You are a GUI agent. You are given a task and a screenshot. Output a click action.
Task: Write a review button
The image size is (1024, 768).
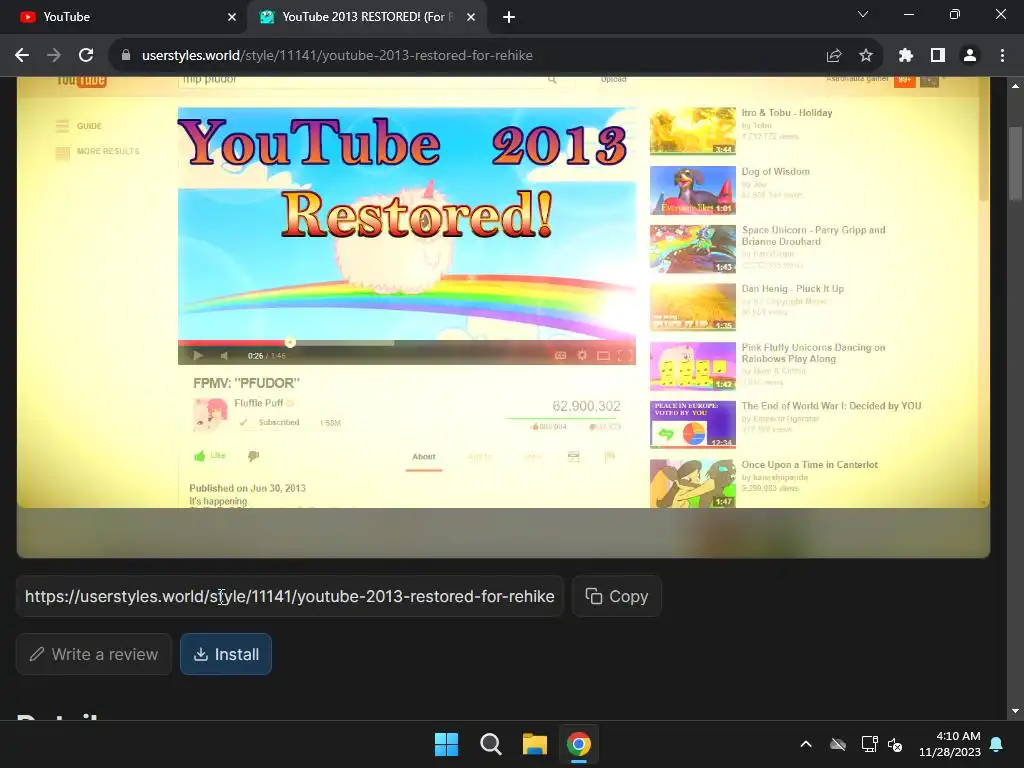point(94,654)
